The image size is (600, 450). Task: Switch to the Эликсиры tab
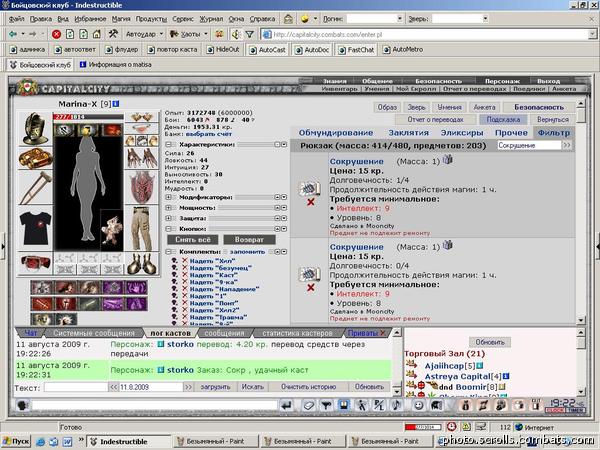click(461, 133)
